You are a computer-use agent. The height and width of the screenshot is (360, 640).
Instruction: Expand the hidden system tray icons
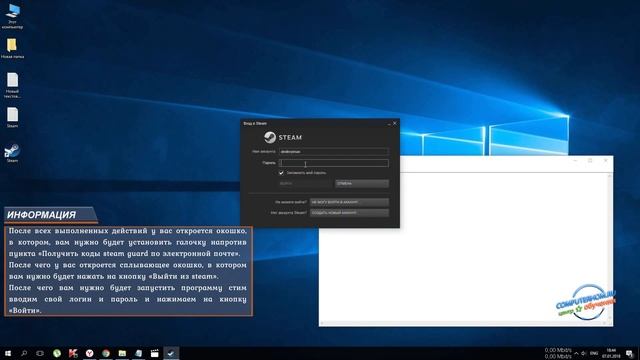(576, 353)
